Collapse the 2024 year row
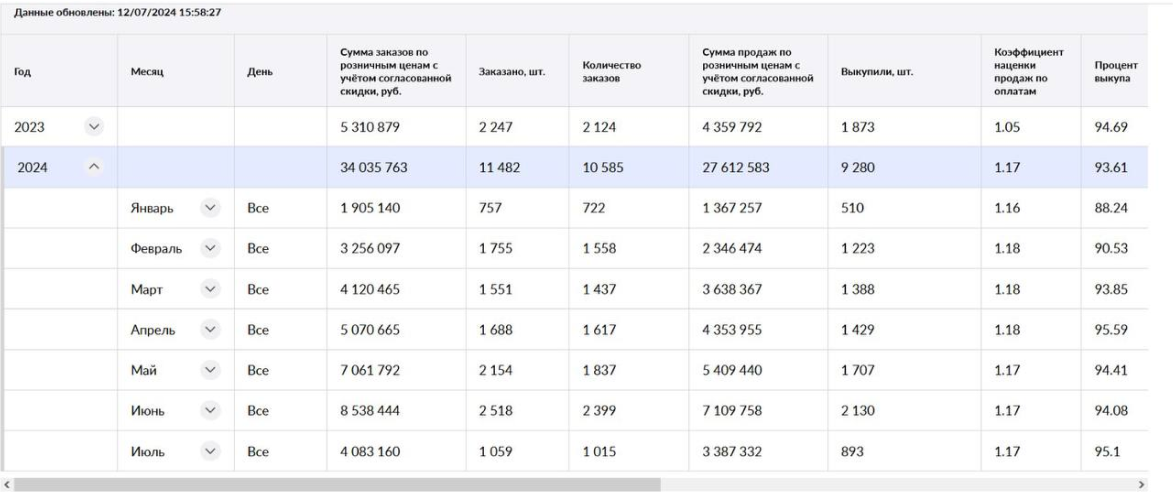Screen dimensions: 1173x504 tap(94, 168)
